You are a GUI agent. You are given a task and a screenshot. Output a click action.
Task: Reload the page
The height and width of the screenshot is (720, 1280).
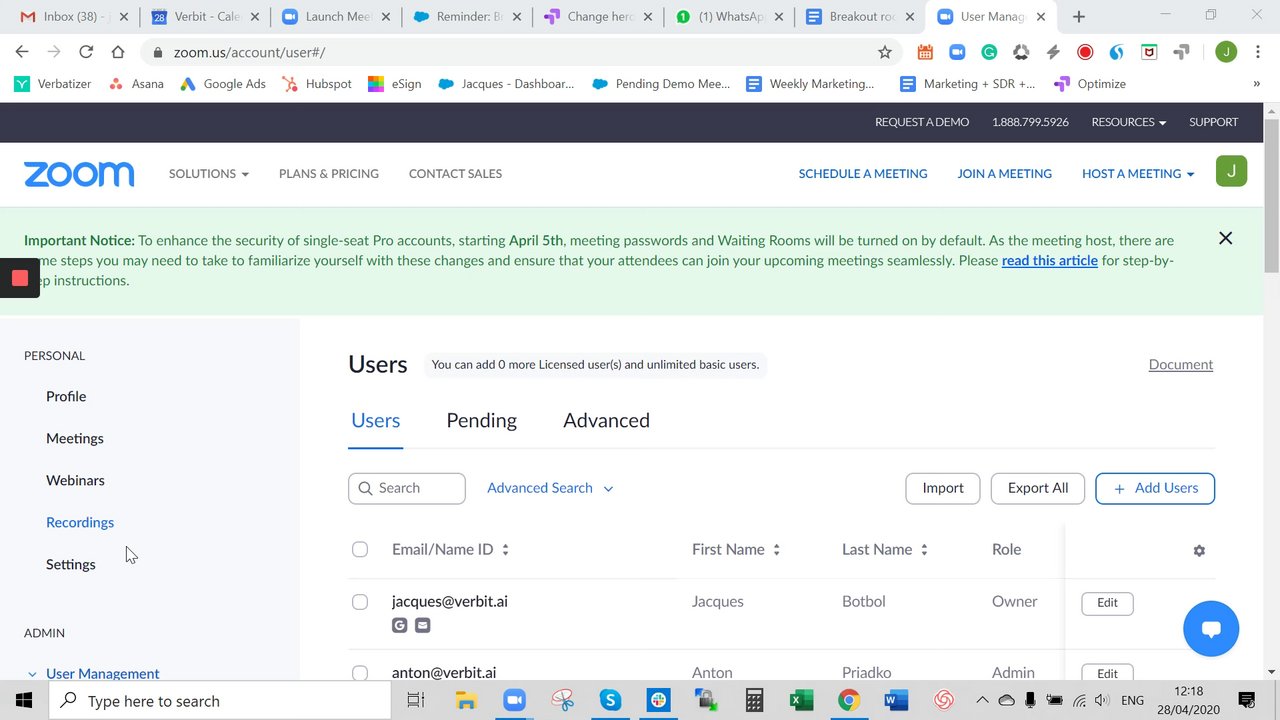tap(86, 52)
